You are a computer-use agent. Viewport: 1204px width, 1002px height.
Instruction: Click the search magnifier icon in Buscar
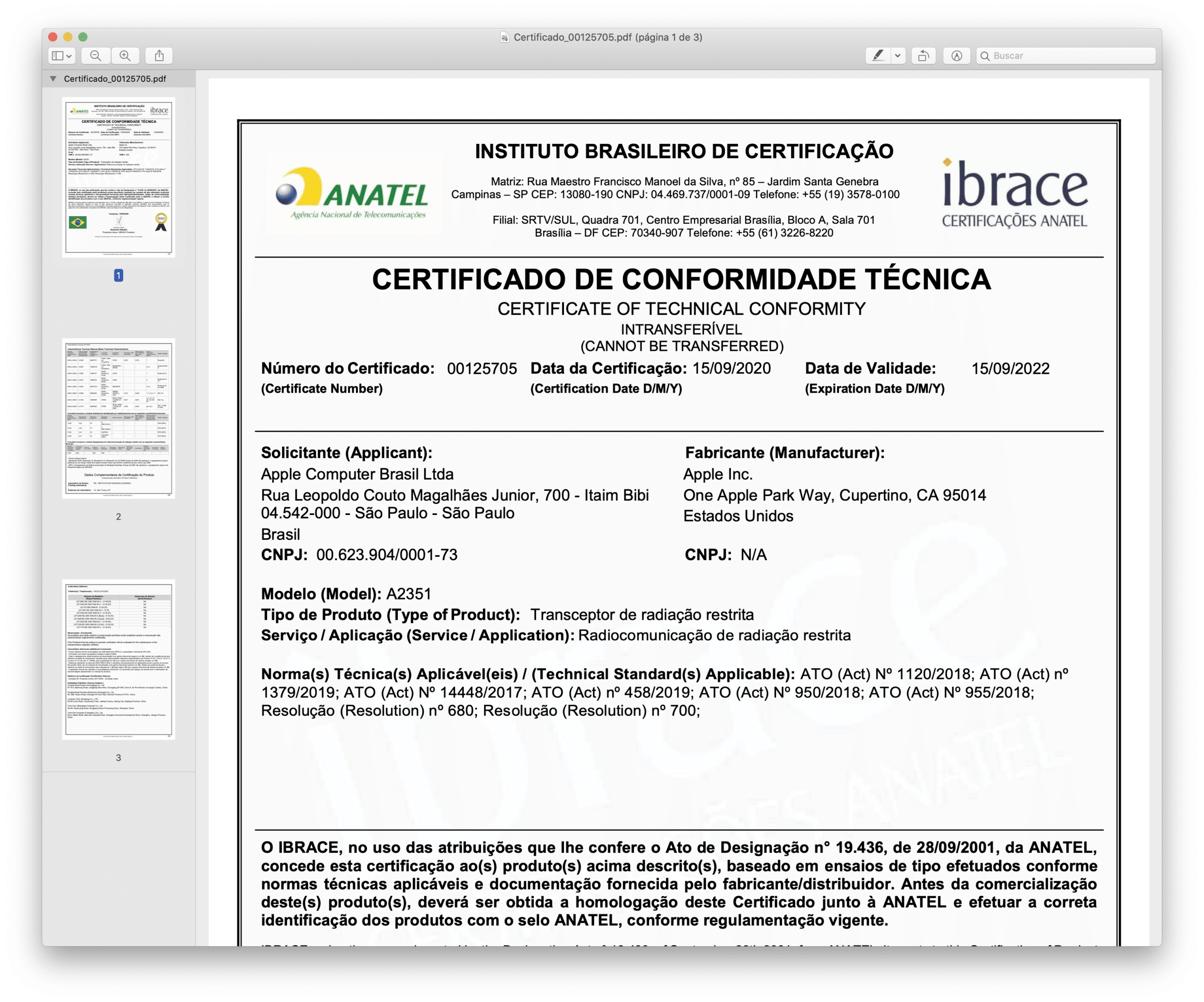[x=985, y=55]
